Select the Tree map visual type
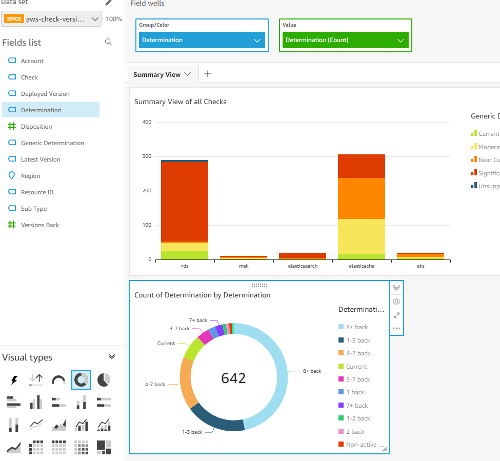The image size is (500, 461). pyautogui.click(x=104, y=447)
